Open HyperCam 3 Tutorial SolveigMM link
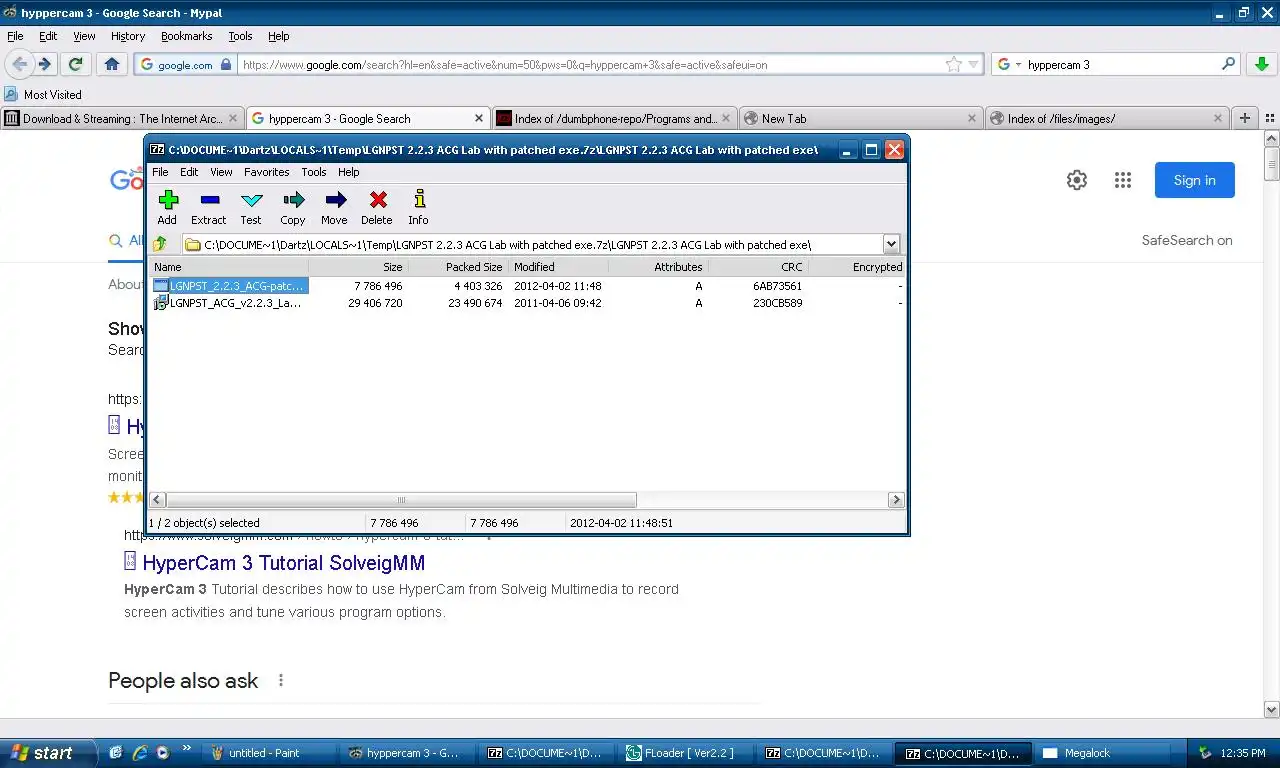The image size is (1280, 768). [284, 562]
